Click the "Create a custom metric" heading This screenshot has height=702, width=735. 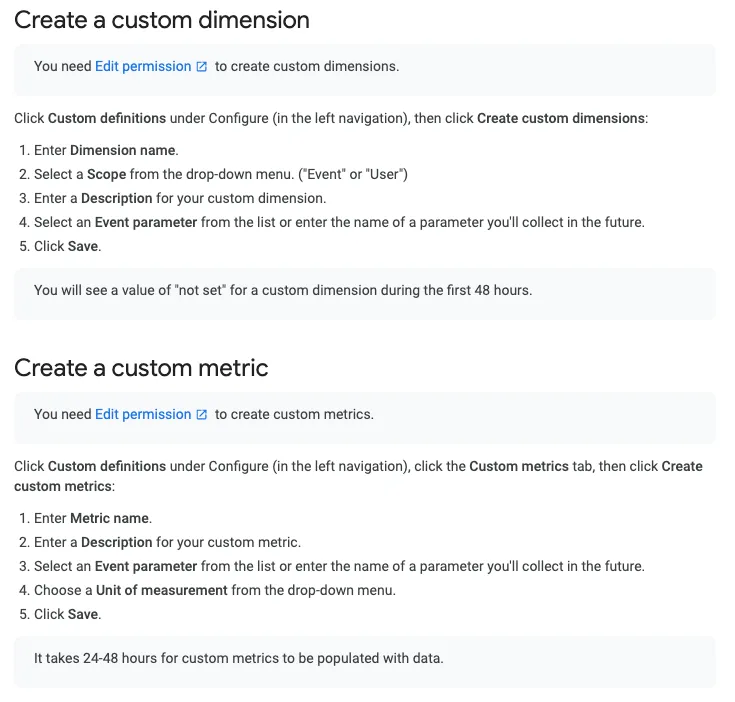(141, 367)
